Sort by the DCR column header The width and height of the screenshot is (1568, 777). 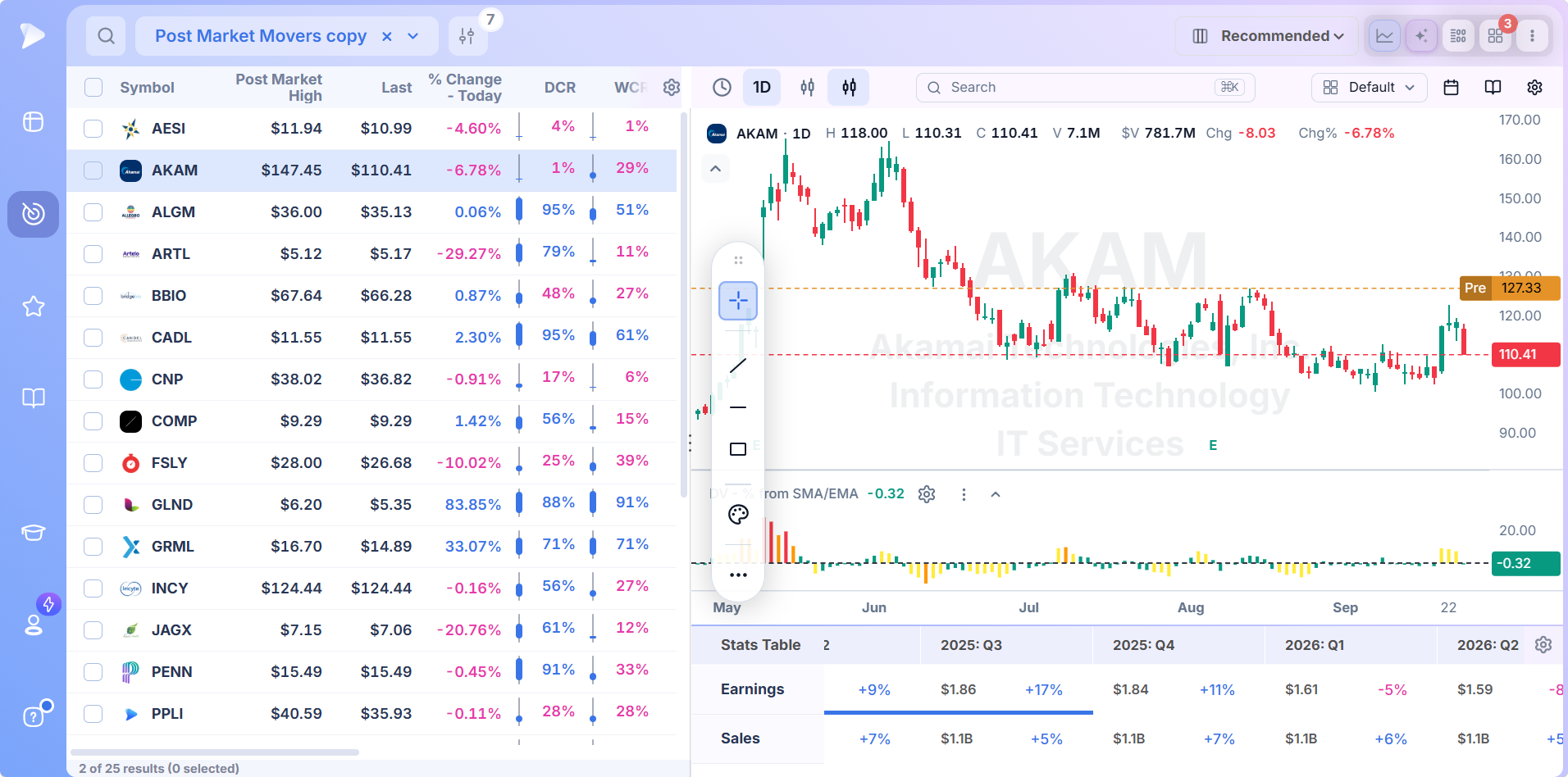560,87
